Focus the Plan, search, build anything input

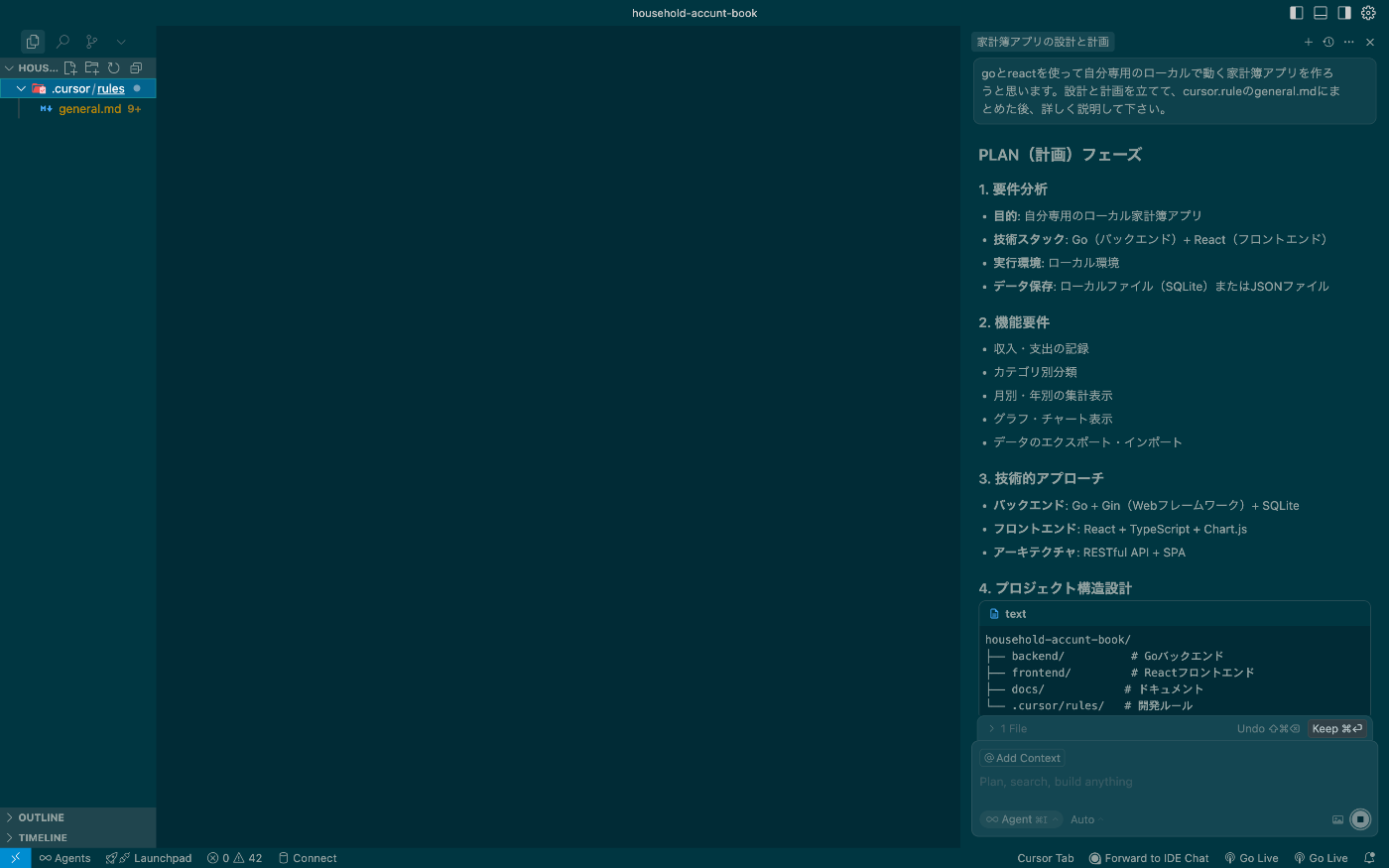pyautogui.click(x=1175, y=782)
